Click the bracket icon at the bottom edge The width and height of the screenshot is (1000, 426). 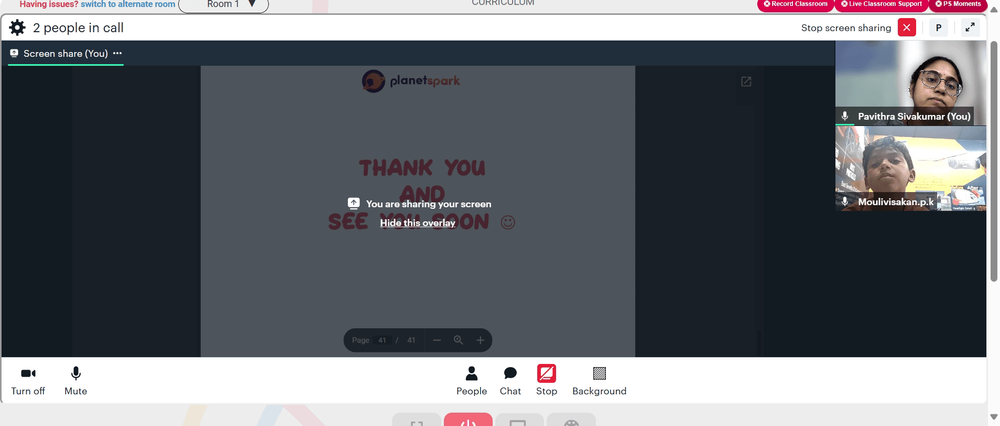(x=416, y=421)
